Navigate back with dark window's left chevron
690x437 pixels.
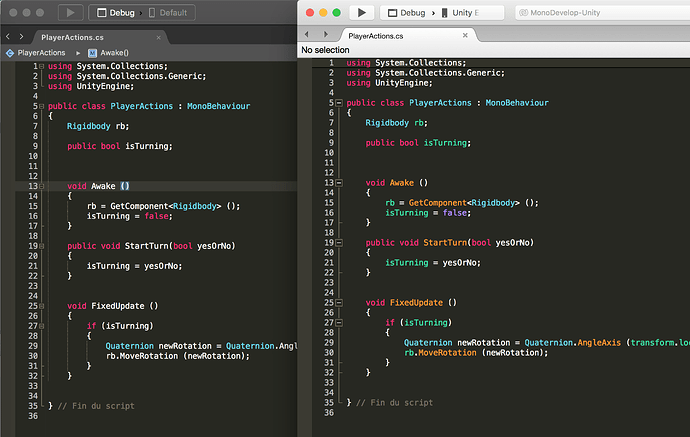click(x=8, y=37)
